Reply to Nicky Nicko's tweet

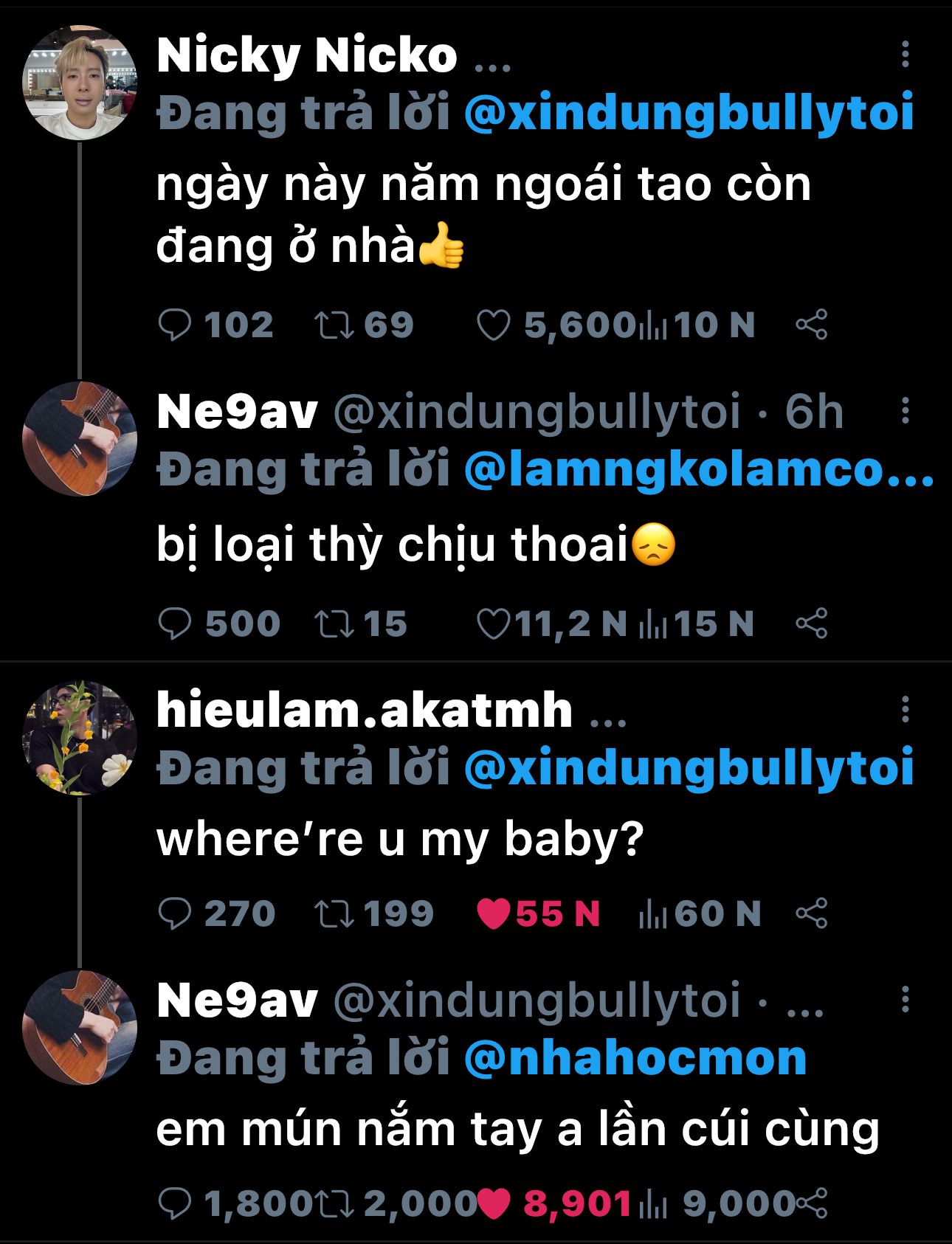pos(175,325)
